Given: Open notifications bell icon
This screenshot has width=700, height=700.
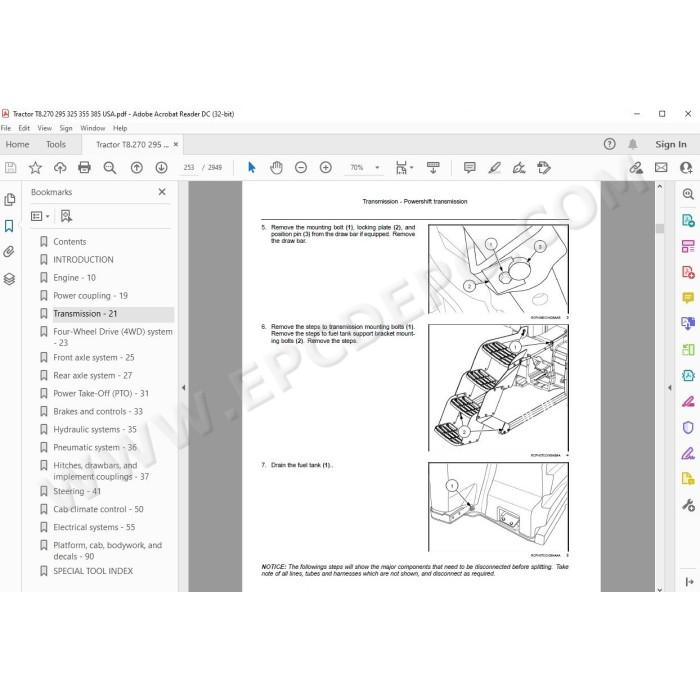Looking at the screenshot, I should pyautogui.click(x=633, y=144).
